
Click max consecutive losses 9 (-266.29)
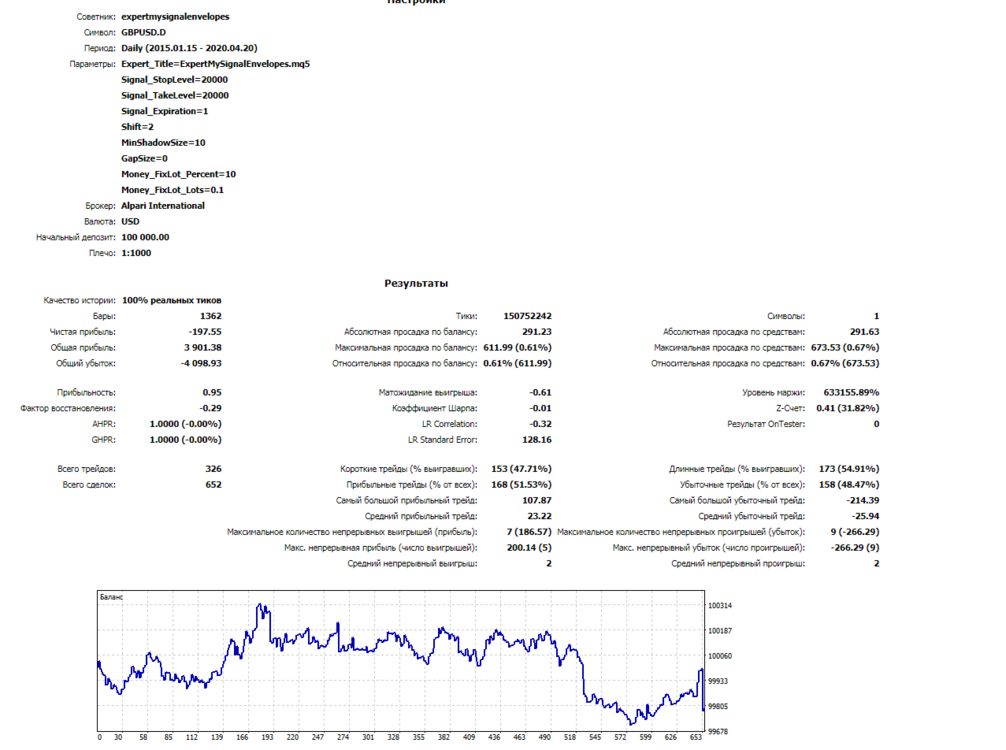pos(855,532)
